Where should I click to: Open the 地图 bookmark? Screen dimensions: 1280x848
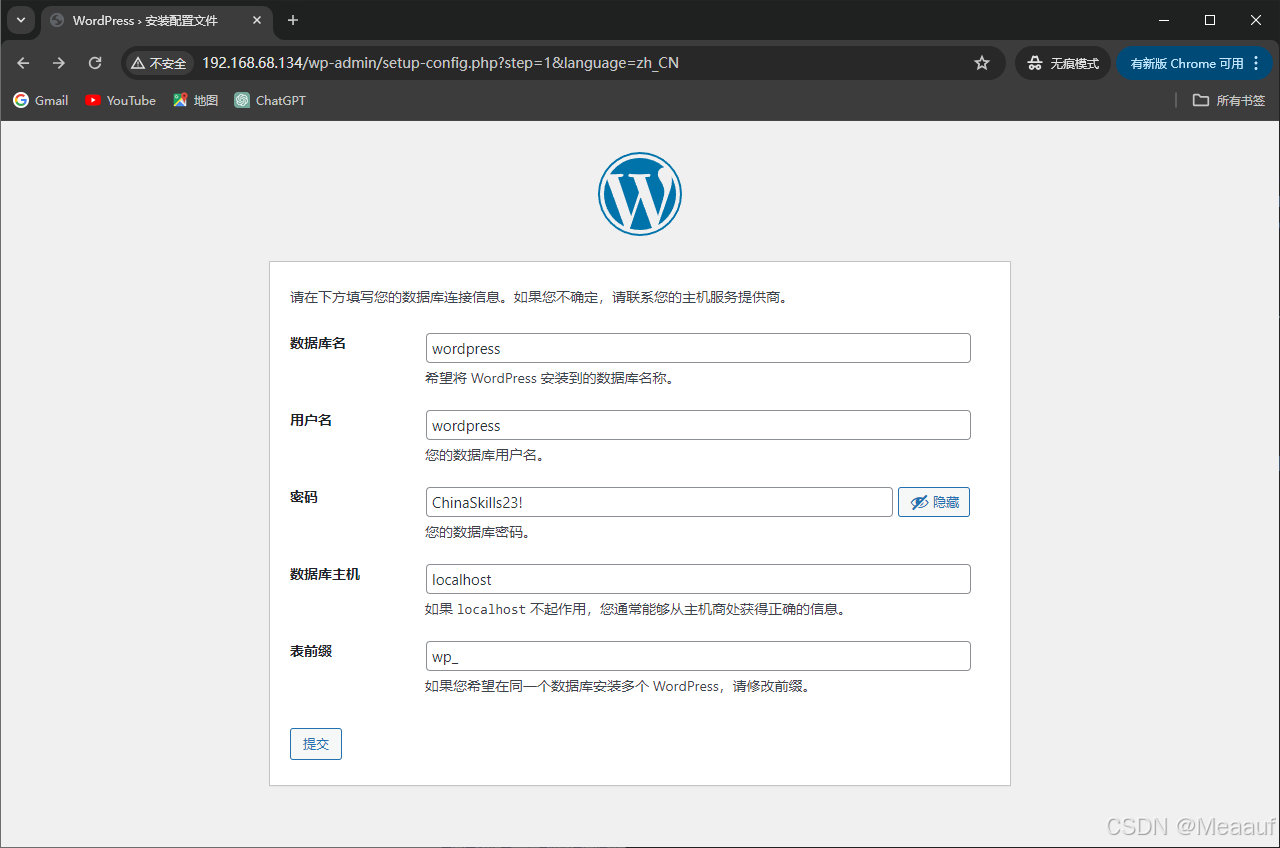(195, 100)
